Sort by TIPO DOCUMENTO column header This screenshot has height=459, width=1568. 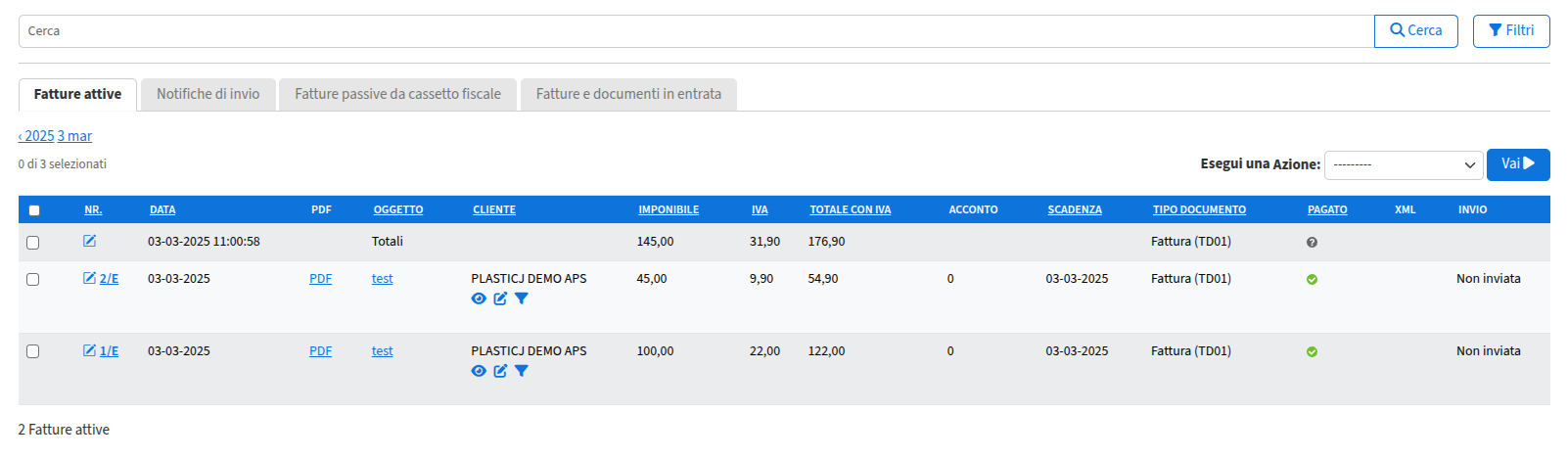pyautogui.click(x=1199, y=209)
